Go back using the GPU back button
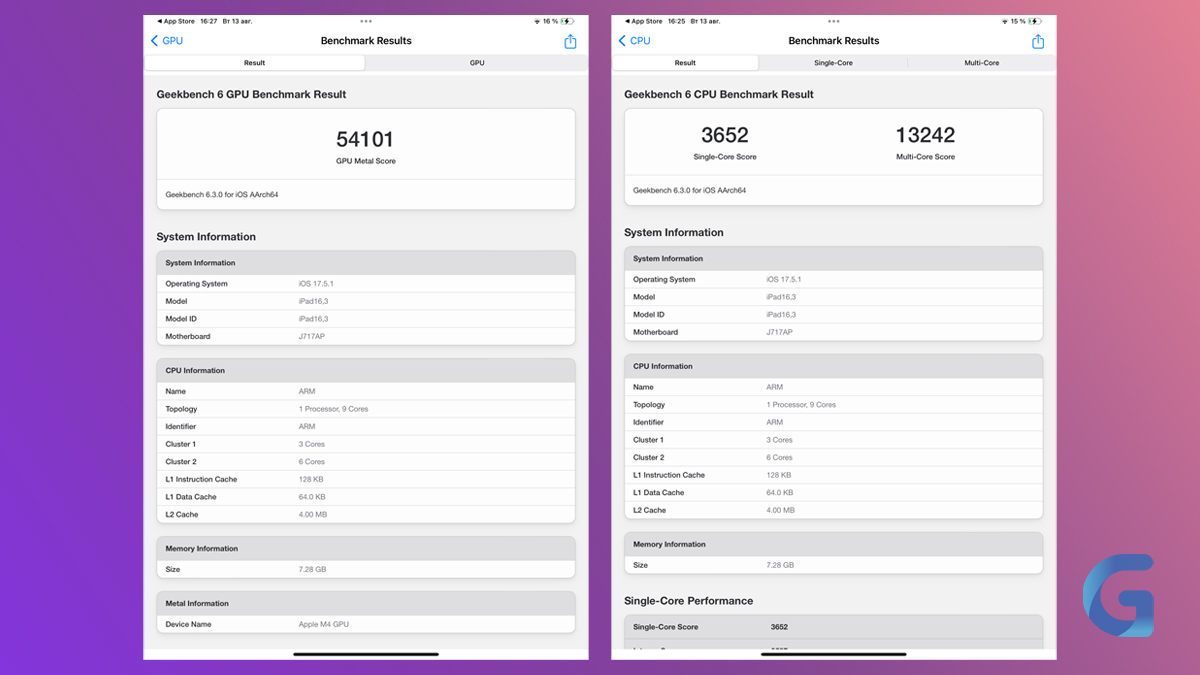Viewport: 1200px width, 675px height. click(166, 41)
